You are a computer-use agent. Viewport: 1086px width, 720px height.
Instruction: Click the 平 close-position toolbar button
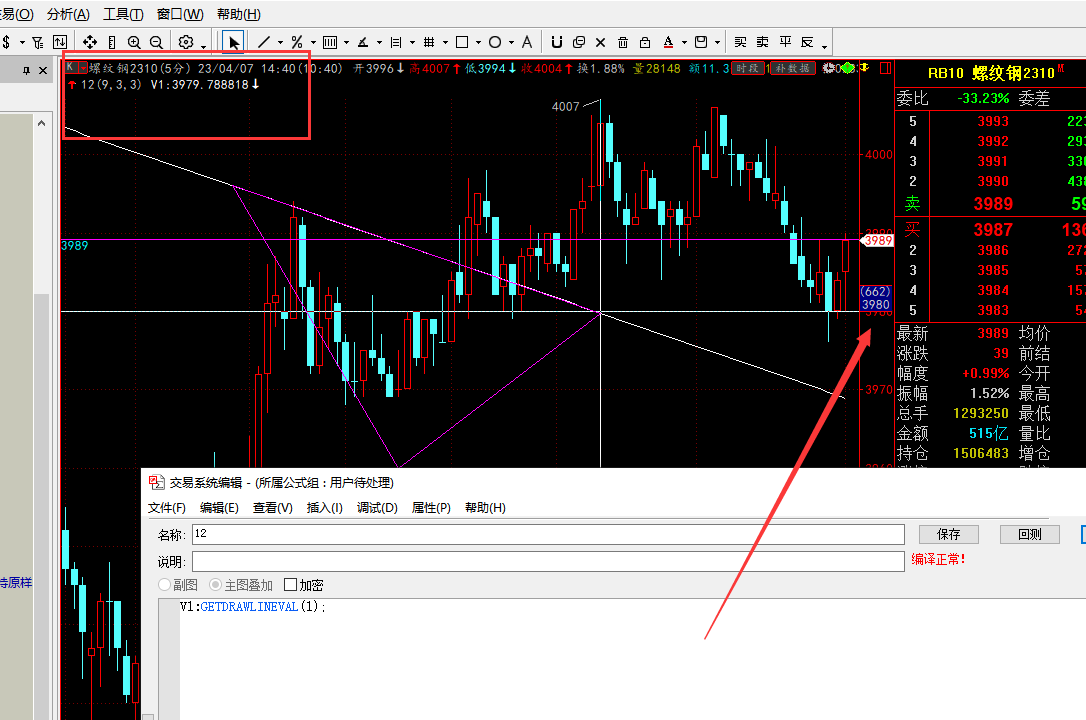tap(785, 42)
